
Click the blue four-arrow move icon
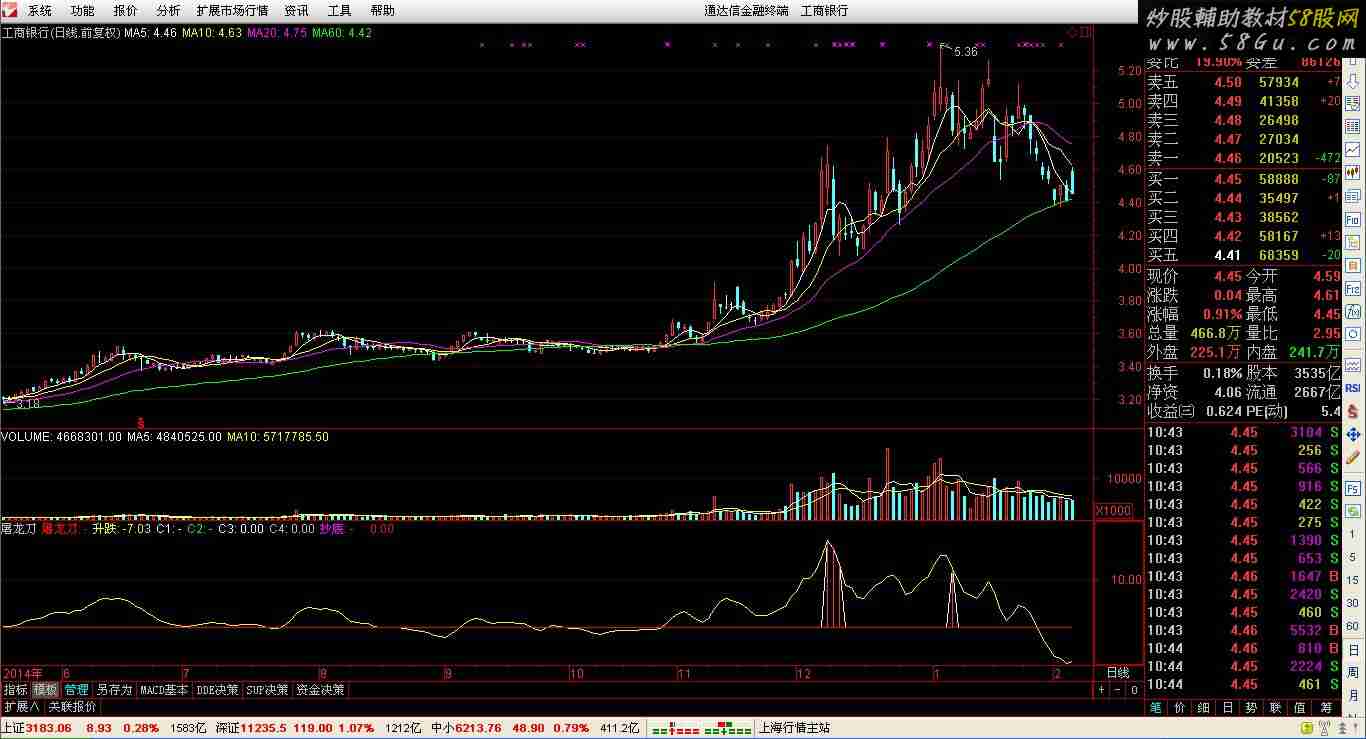click(1353, 434)
